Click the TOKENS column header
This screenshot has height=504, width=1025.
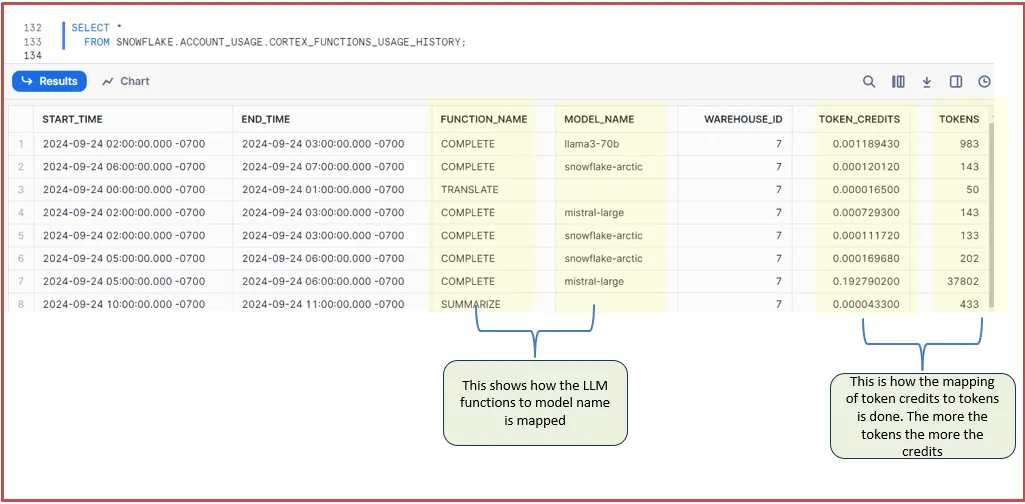(958, 119)
